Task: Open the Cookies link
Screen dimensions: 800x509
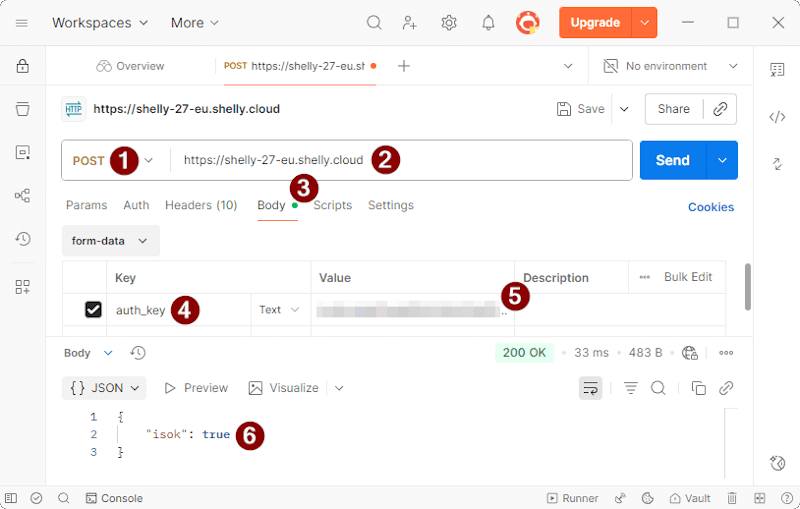Action: (x=711, y=207)
